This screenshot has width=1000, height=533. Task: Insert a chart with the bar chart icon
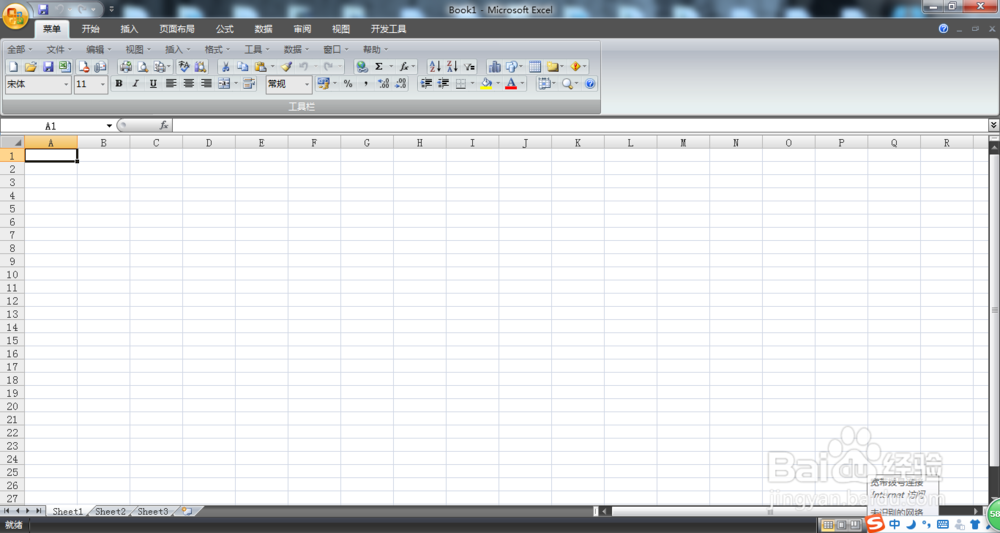click(494, 66)
